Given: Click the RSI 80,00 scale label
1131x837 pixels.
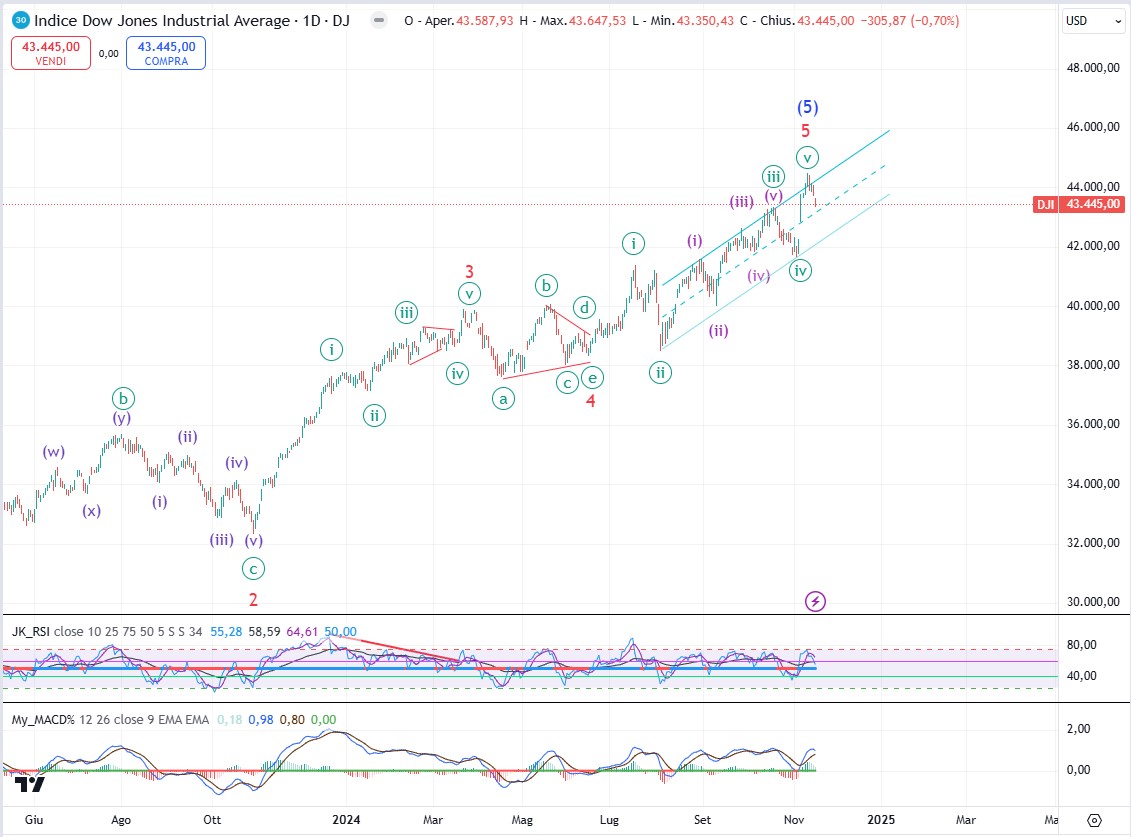Looking at the screenshot, I should [1081, 645].
